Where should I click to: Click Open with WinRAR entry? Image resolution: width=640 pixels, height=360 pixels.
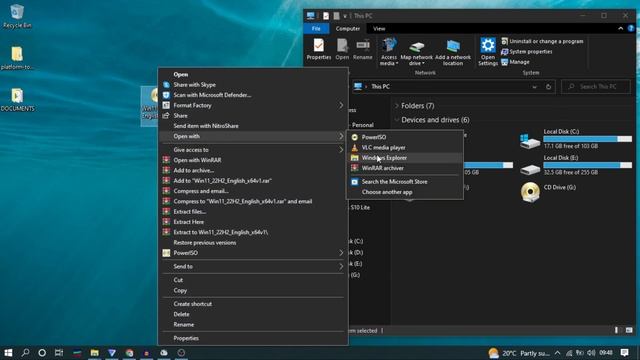(253, 160)
